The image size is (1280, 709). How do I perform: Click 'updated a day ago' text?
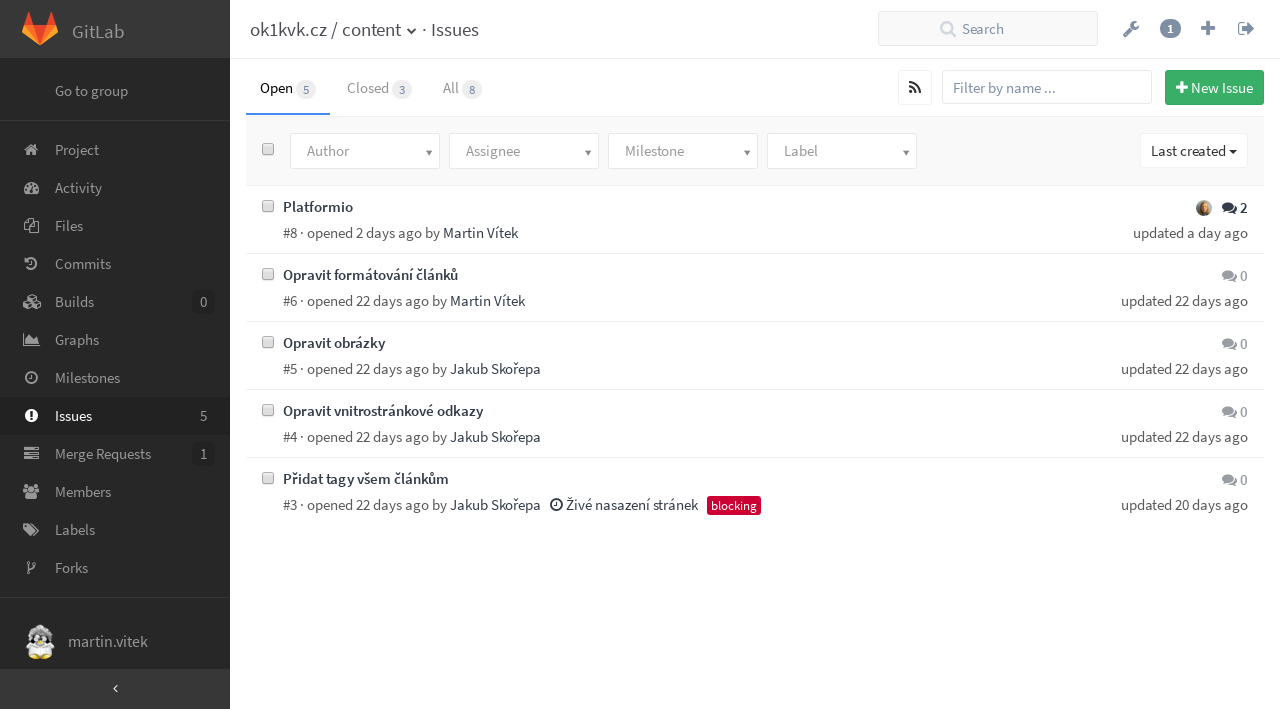point(1190,233)
